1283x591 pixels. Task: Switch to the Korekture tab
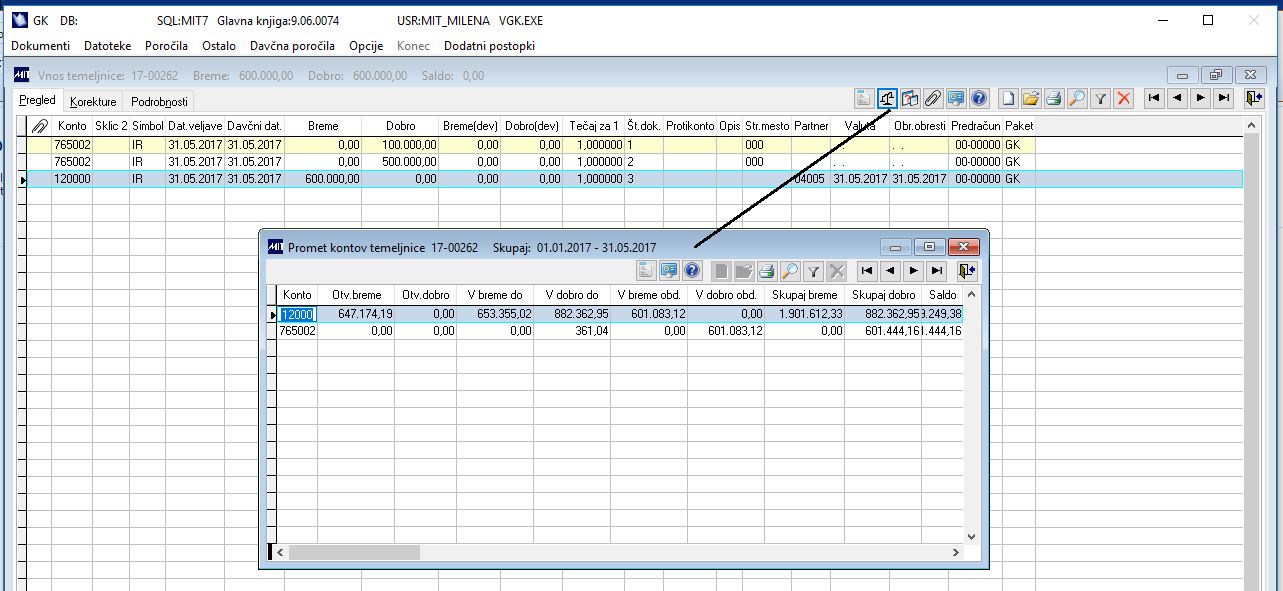[94, 102]
